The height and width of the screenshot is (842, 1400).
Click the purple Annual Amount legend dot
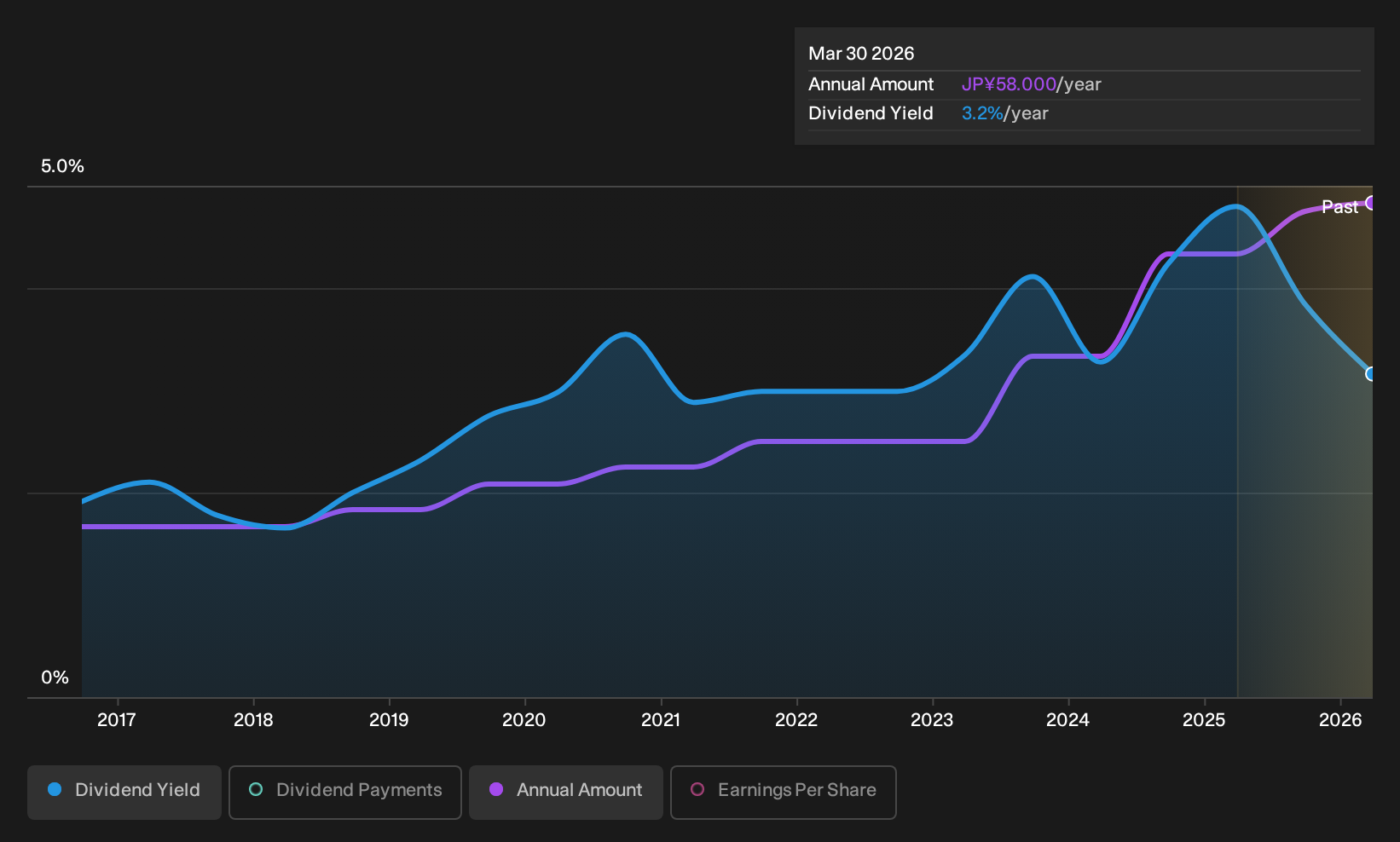coord(496,790)
